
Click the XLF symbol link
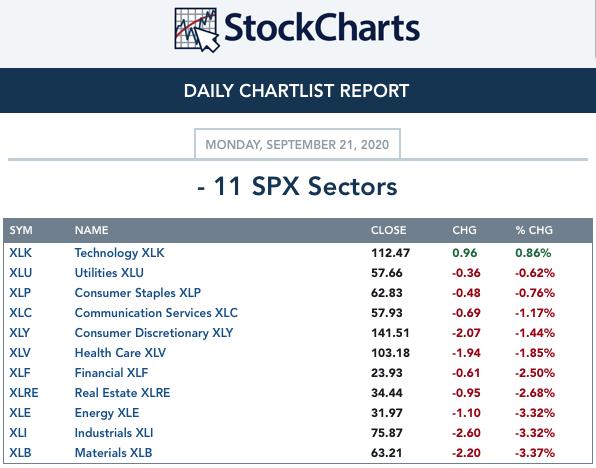20,373
